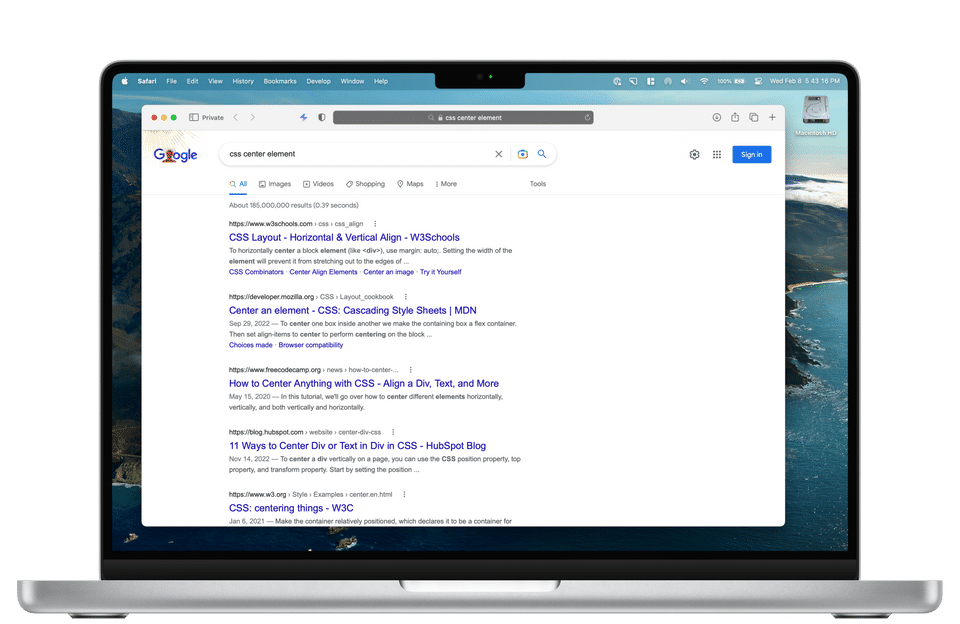
Task: Toggle the Safari sidebar icon
Action: pos(193,118)
